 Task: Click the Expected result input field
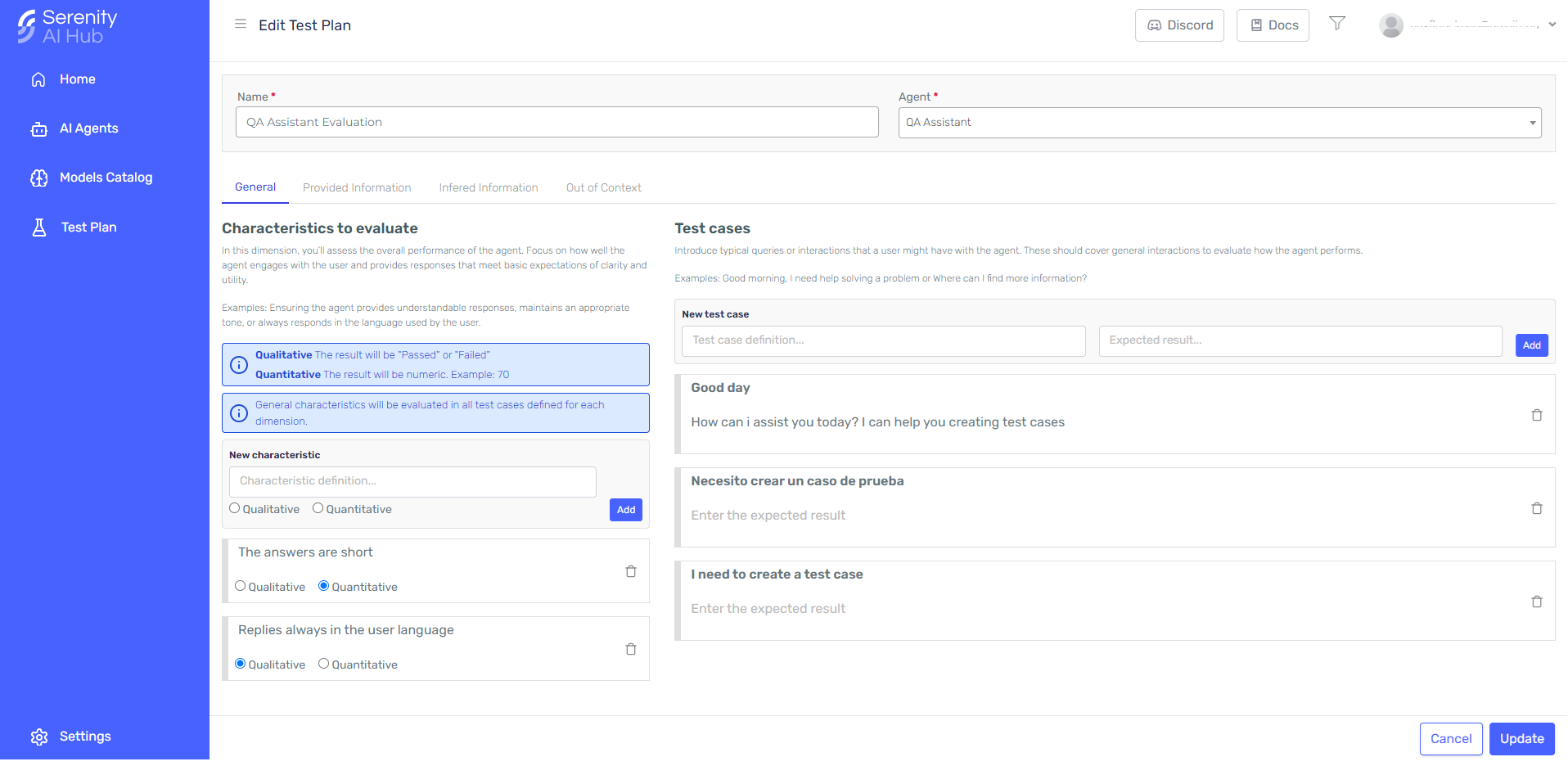click(x=1300, y=340)
